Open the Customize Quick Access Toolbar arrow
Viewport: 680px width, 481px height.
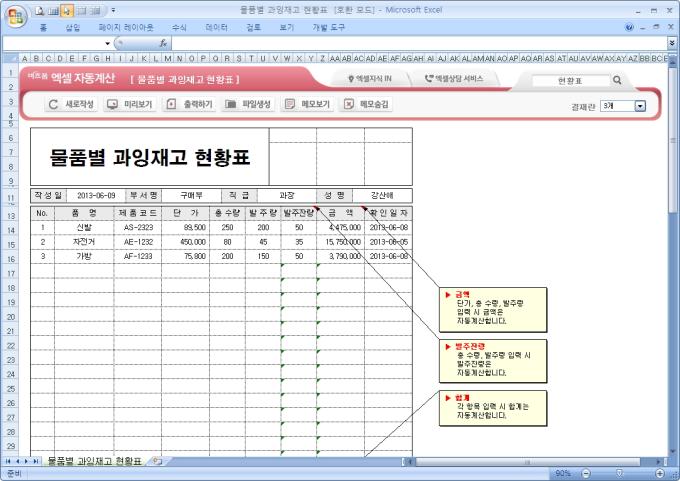click(x=113, y=10)
